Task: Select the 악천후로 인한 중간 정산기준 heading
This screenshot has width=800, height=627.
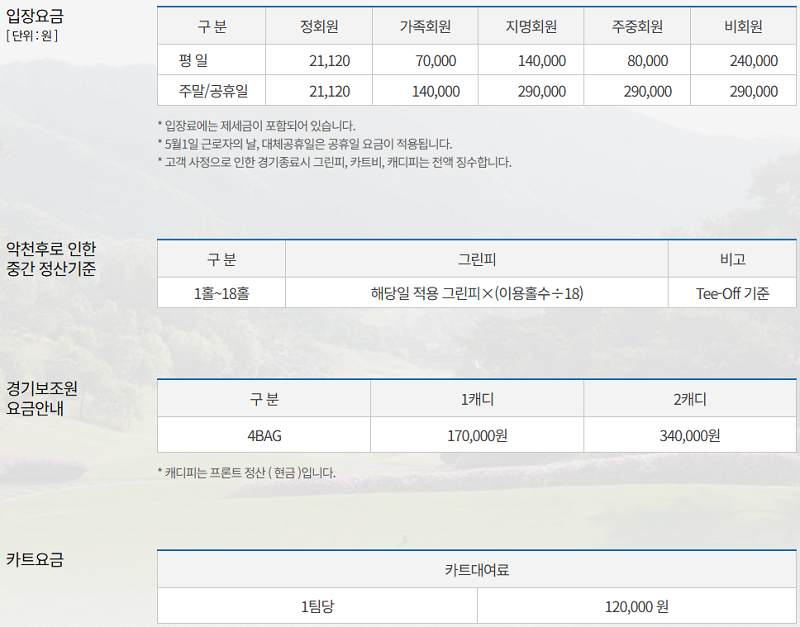Action: [51, 258]
